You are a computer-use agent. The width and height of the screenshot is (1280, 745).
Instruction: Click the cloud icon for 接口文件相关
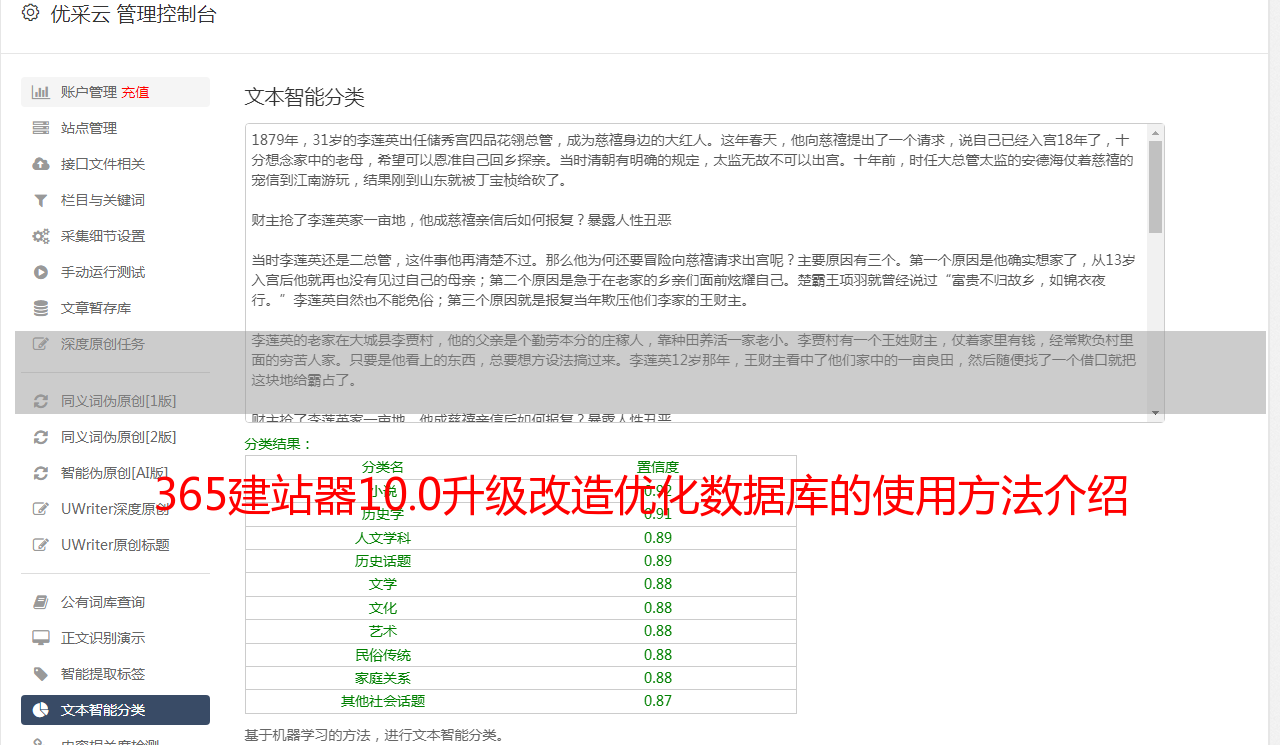click(x=41, y=164)
